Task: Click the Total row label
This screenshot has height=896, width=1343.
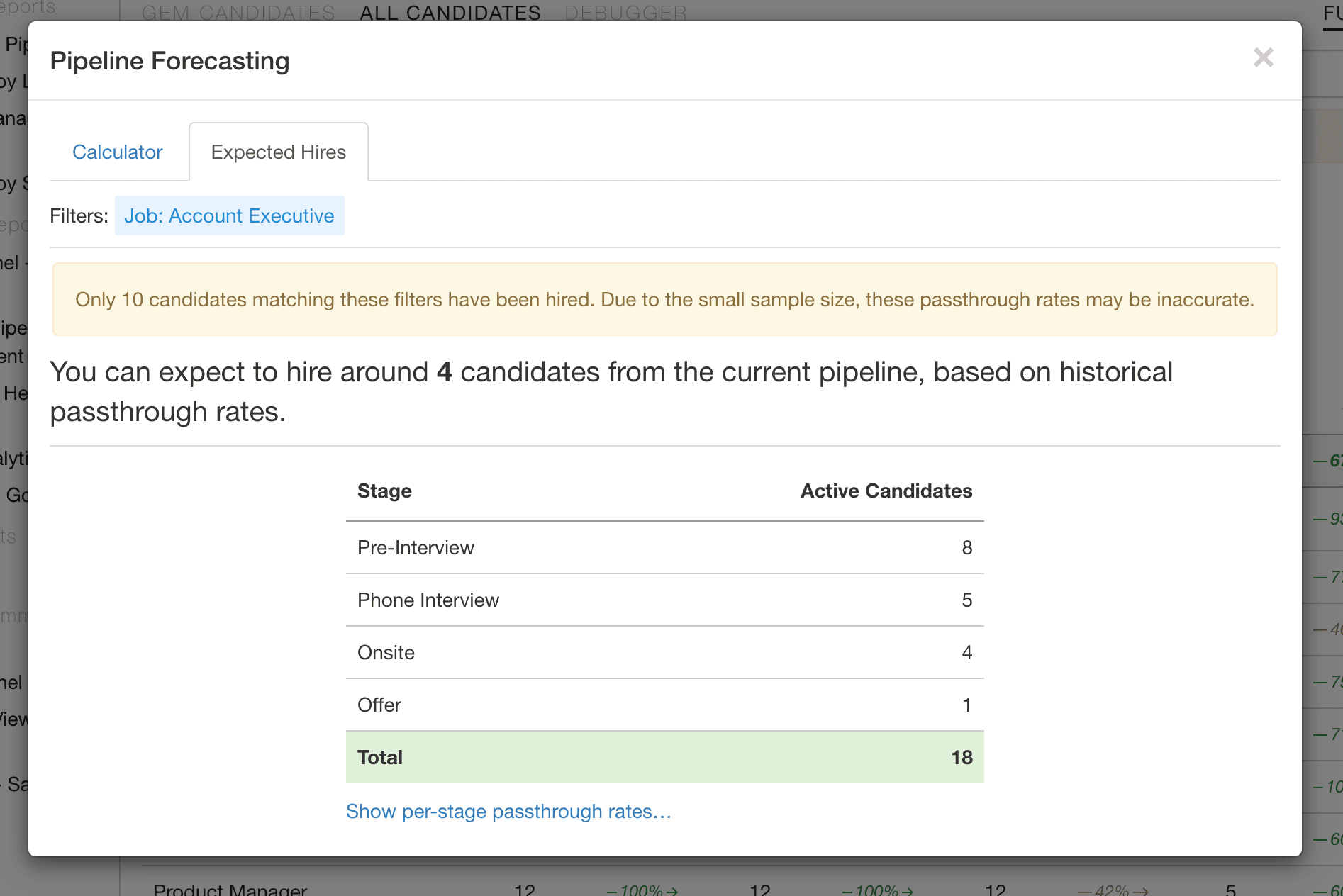Action: click(x=380, y=758)
